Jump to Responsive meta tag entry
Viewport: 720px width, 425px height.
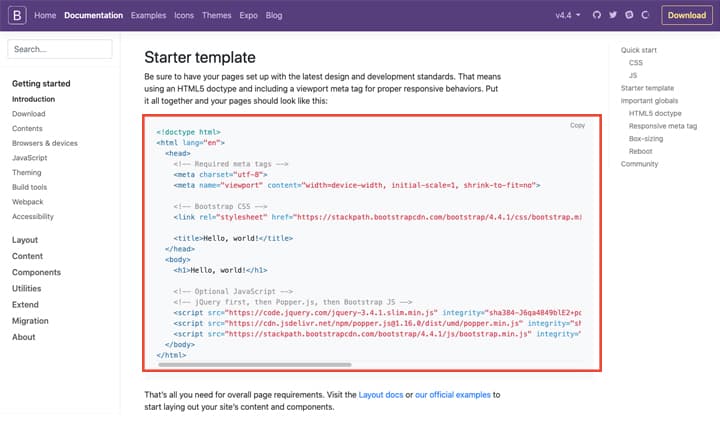click(x=663, y=126)
